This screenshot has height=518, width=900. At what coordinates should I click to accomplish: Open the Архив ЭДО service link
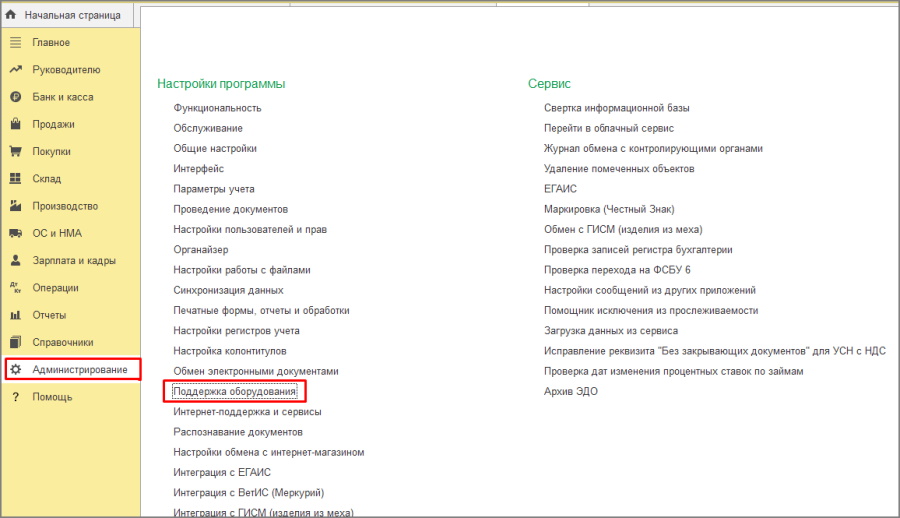pos(571,391)
